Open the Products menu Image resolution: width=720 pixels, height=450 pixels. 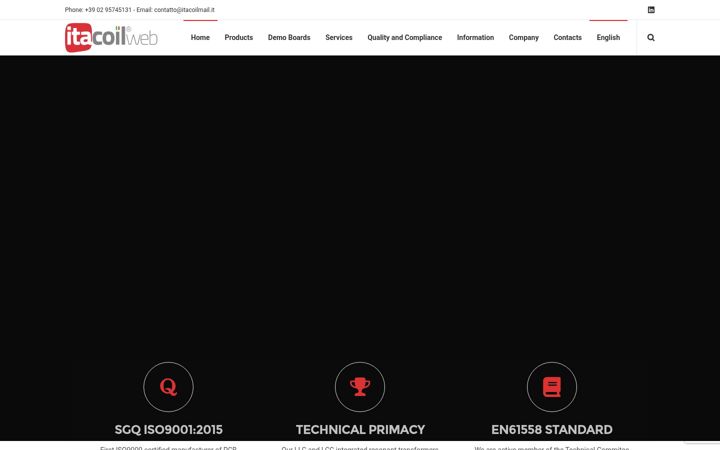click(x=239, y=38)
